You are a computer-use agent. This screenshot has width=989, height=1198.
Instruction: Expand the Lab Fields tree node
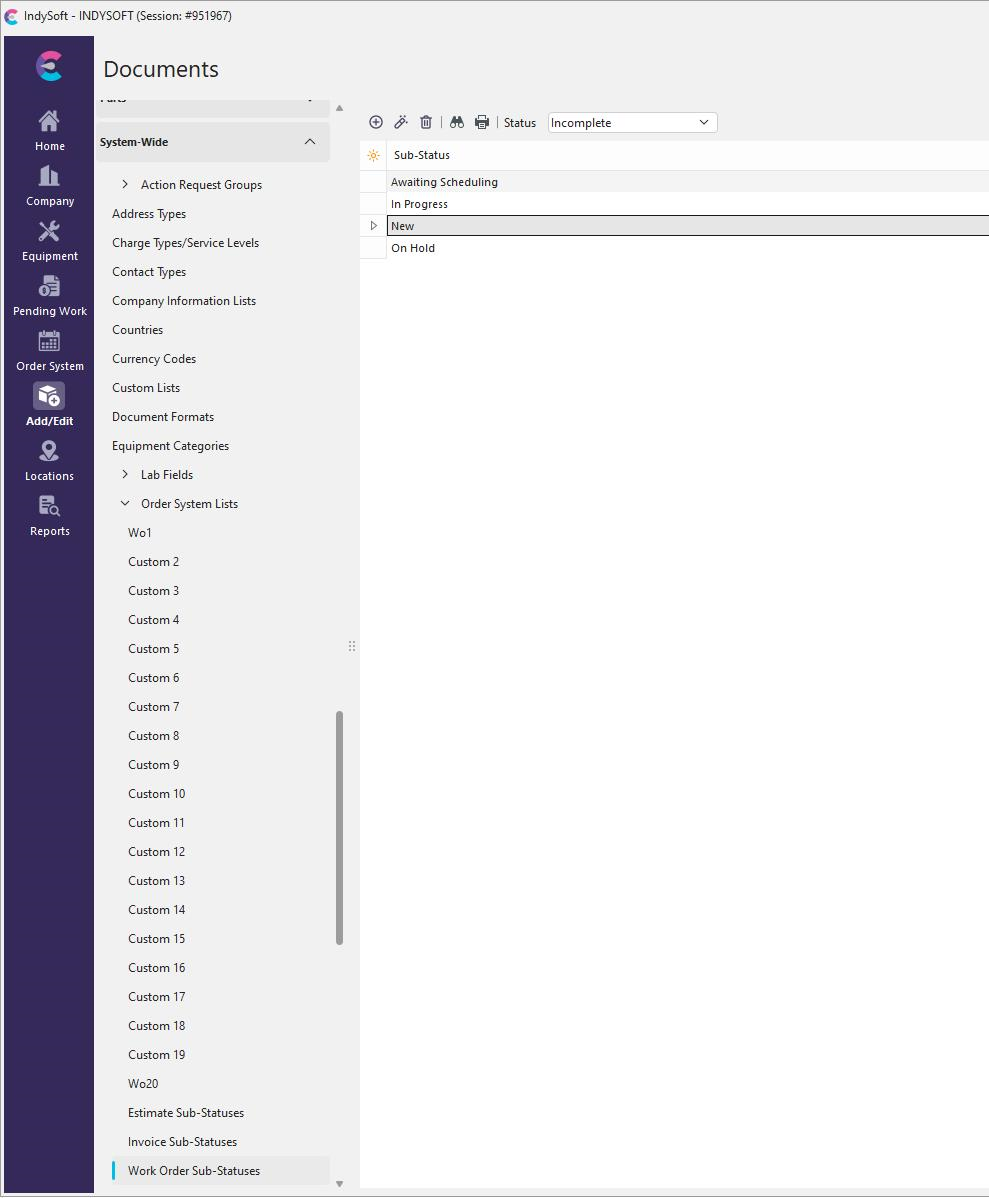tap(125, 475)
